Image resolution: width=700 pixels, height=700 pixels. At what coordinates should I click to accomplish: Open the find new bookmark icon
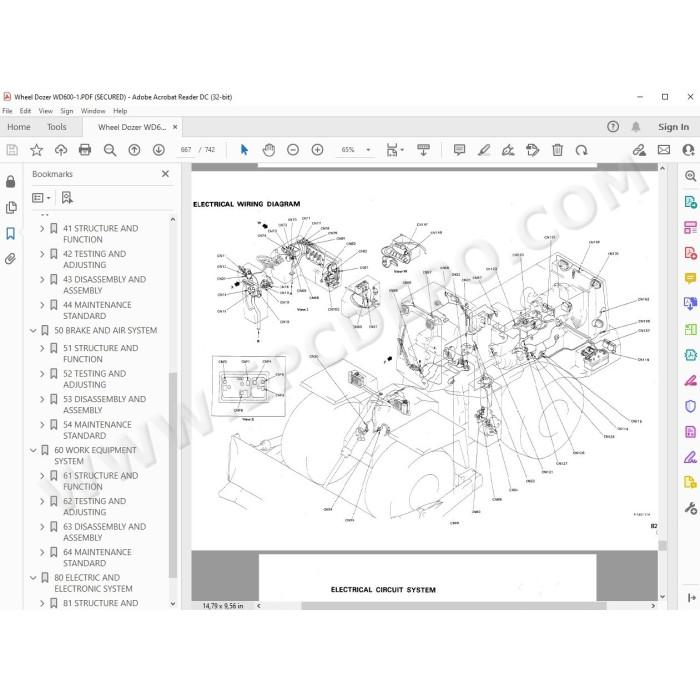[x=67, y=197]
